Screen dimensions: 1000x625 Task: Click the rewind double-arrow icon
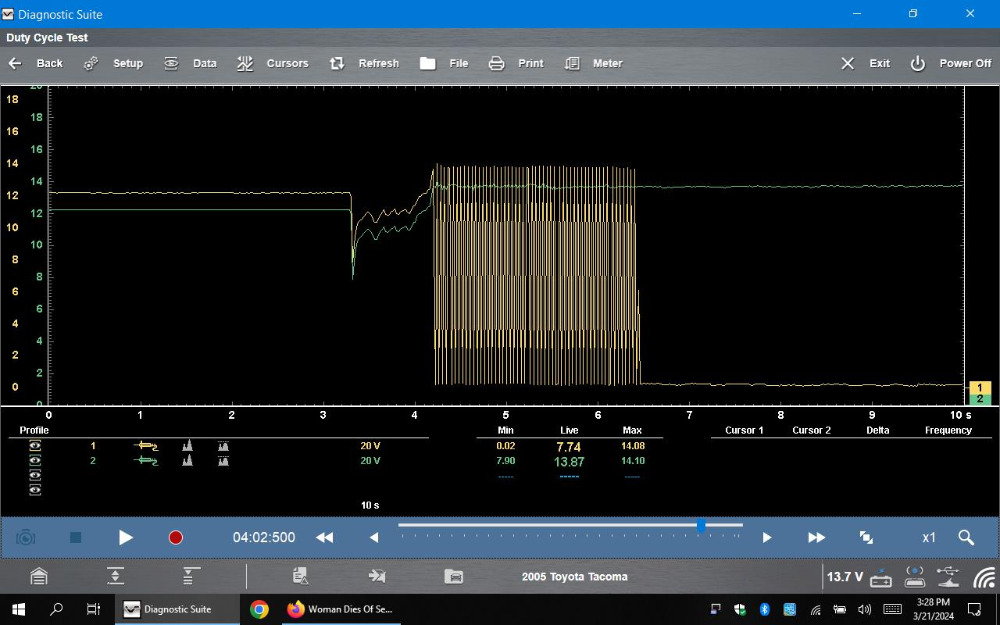pos(324,538)
